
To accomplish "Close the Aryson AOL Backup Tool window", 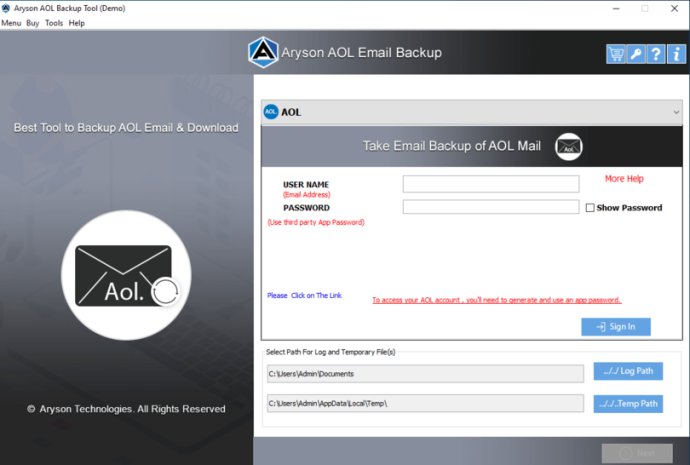I will tap(674, 8).
